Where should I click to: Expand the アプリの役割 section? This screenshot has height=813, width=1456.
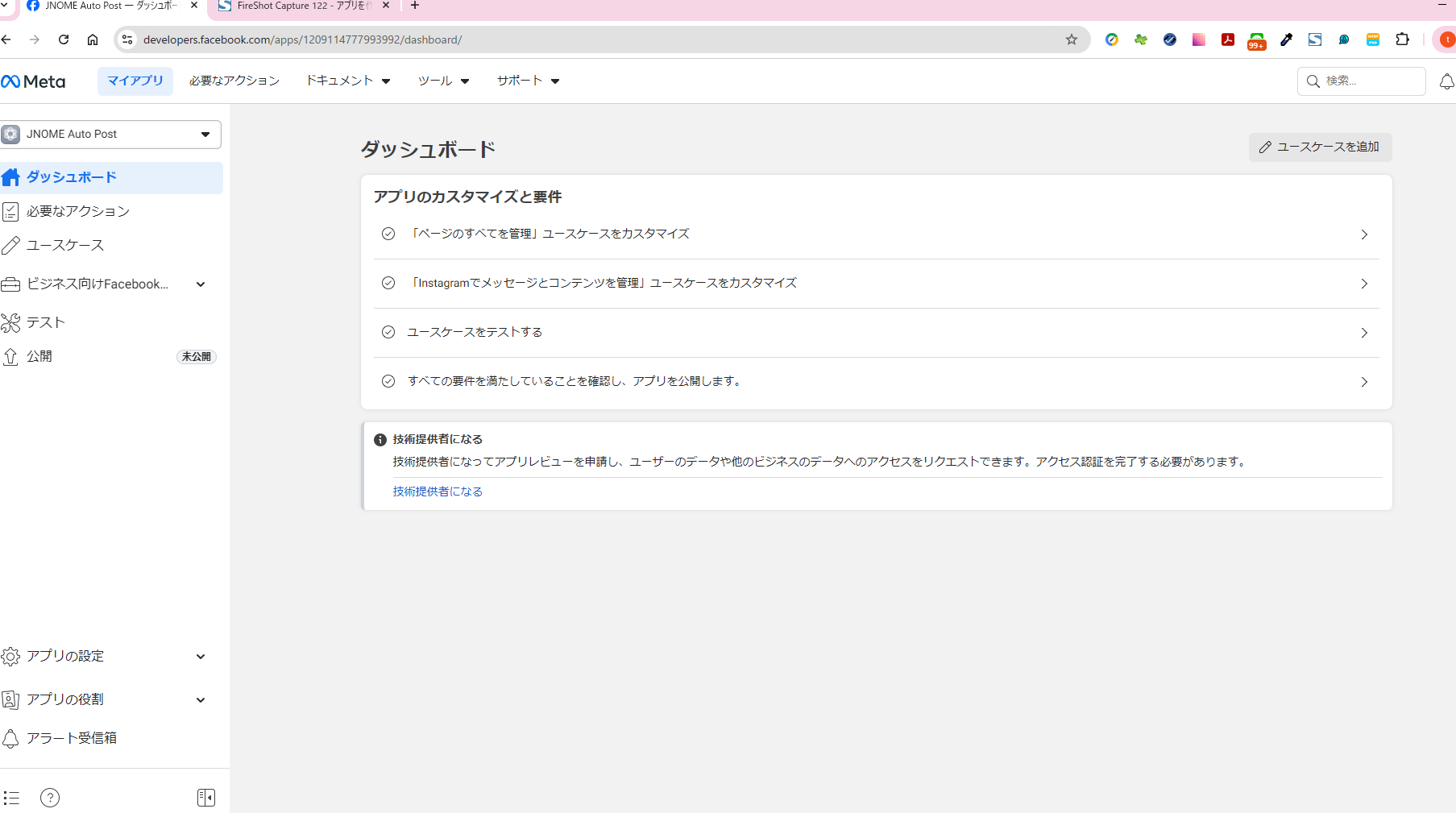coord(200,699)
